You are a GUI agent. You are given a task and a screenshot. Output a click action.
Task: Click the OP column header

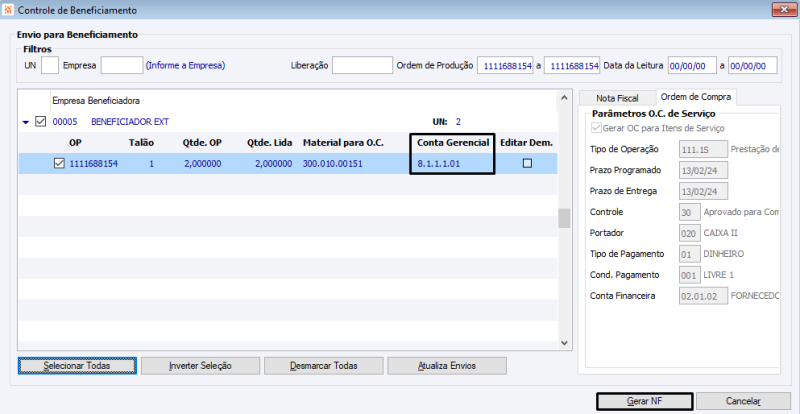click(x=75, y=143)
